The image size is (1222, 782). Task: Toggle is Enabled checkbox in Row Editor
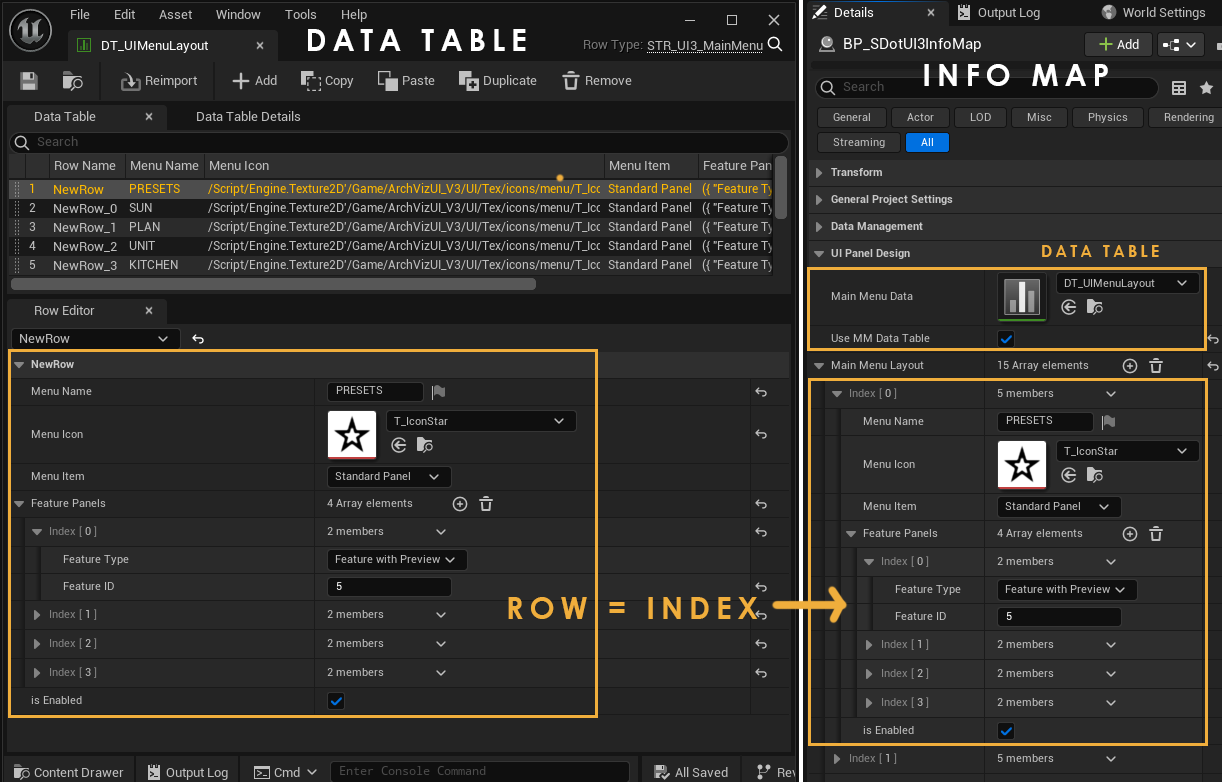pos(337,701)
